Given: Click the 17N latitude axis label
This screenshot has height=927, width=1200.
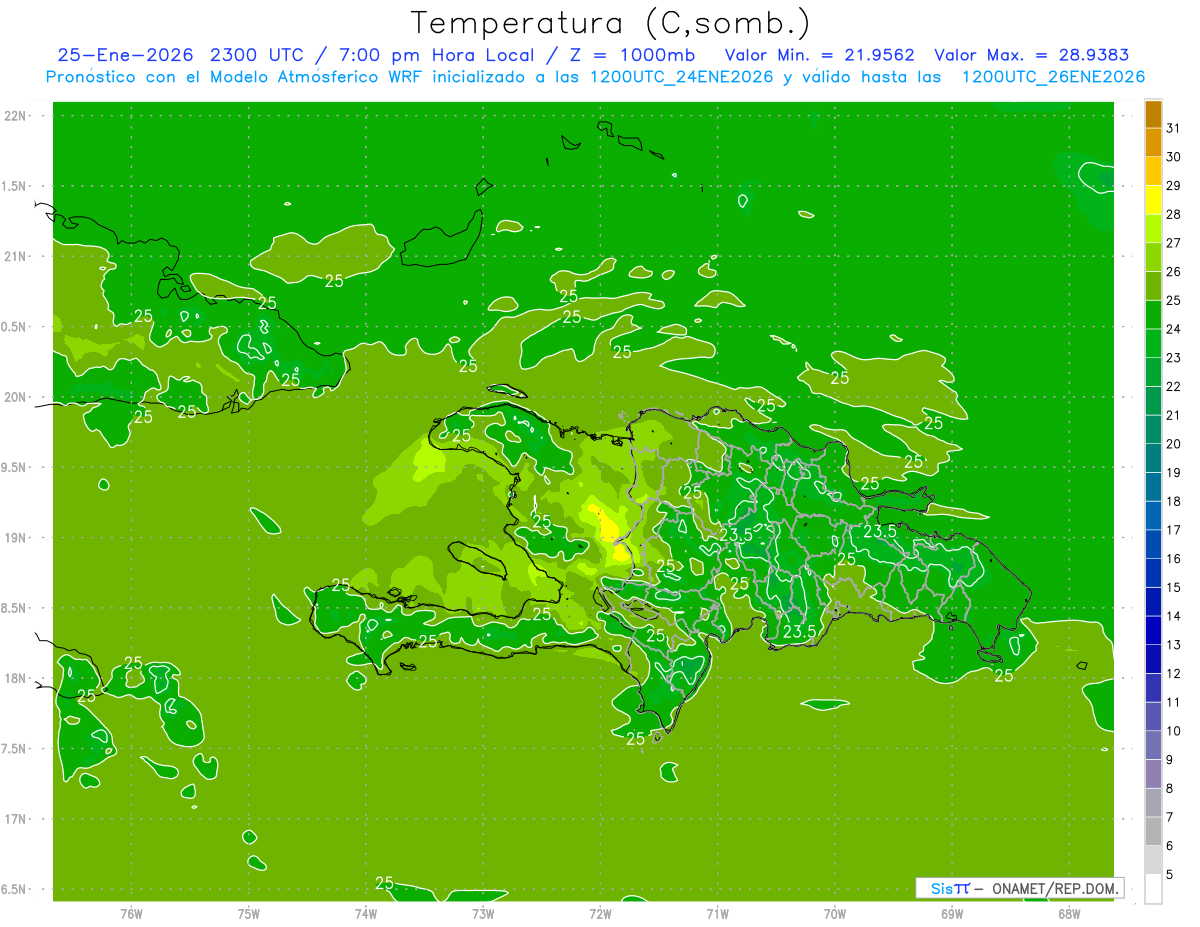Looking at the screenshot, I should point(16,820).
